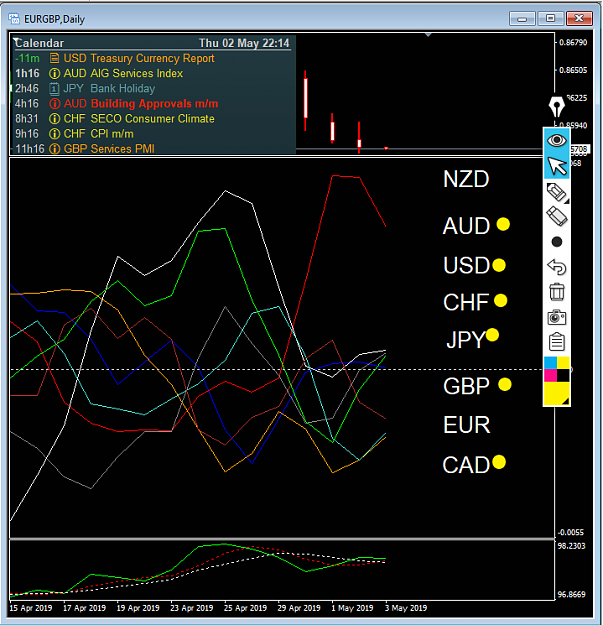Image resolution: width=603 pixels, height=625 pixels.
Task: Select the highlighter tool in the toolbar
Action: point(557,192)
